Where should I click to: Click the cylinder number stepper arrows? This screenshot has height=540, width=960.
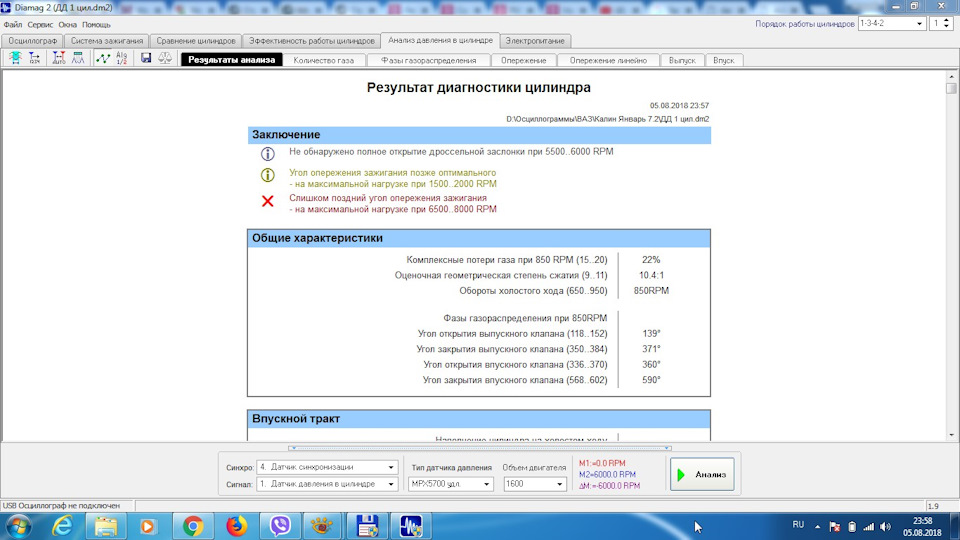947,23
